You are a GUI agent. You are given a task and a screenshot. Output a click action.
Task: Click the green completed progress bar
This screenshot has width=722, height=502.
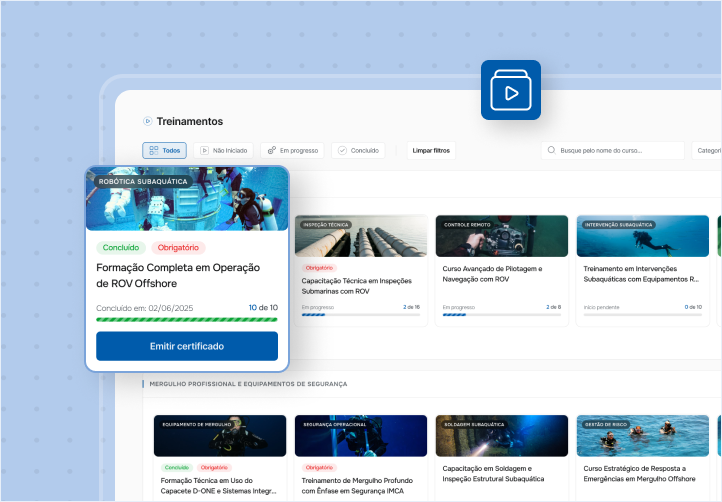(x=187, y=320)
